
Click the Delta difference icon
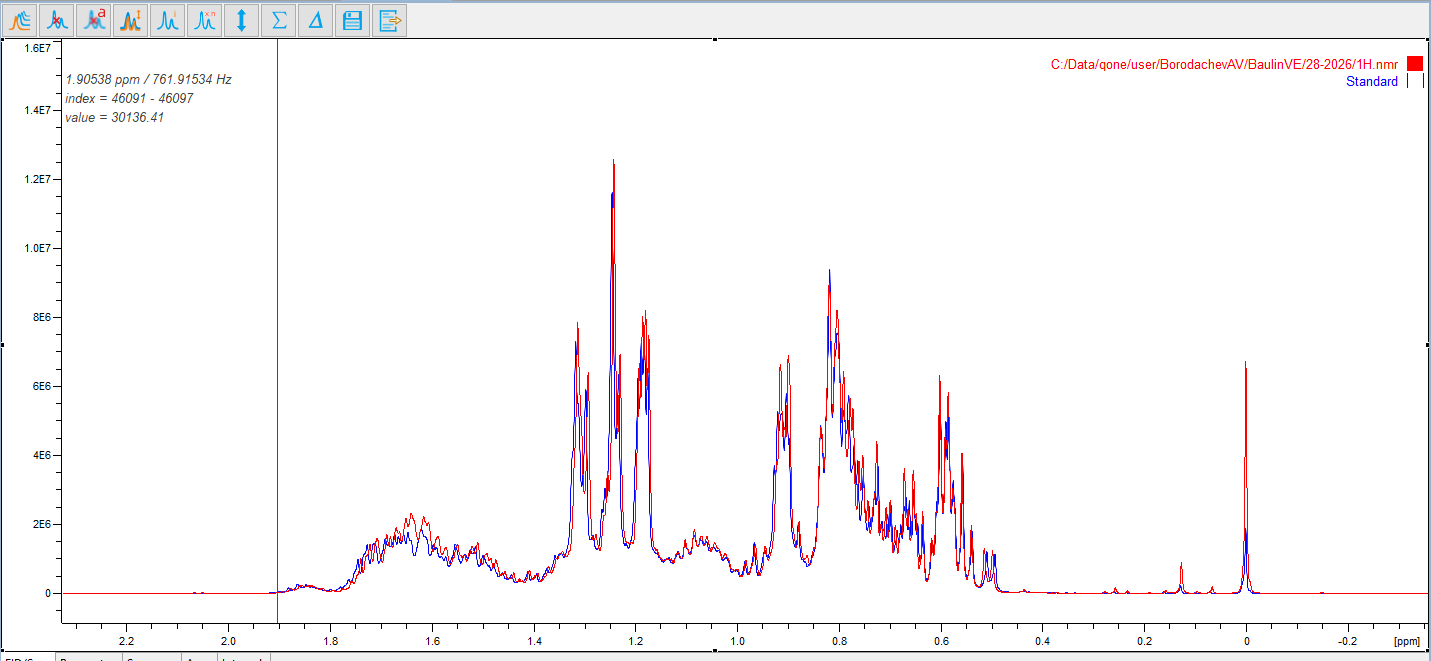click(x=315, y=19)
